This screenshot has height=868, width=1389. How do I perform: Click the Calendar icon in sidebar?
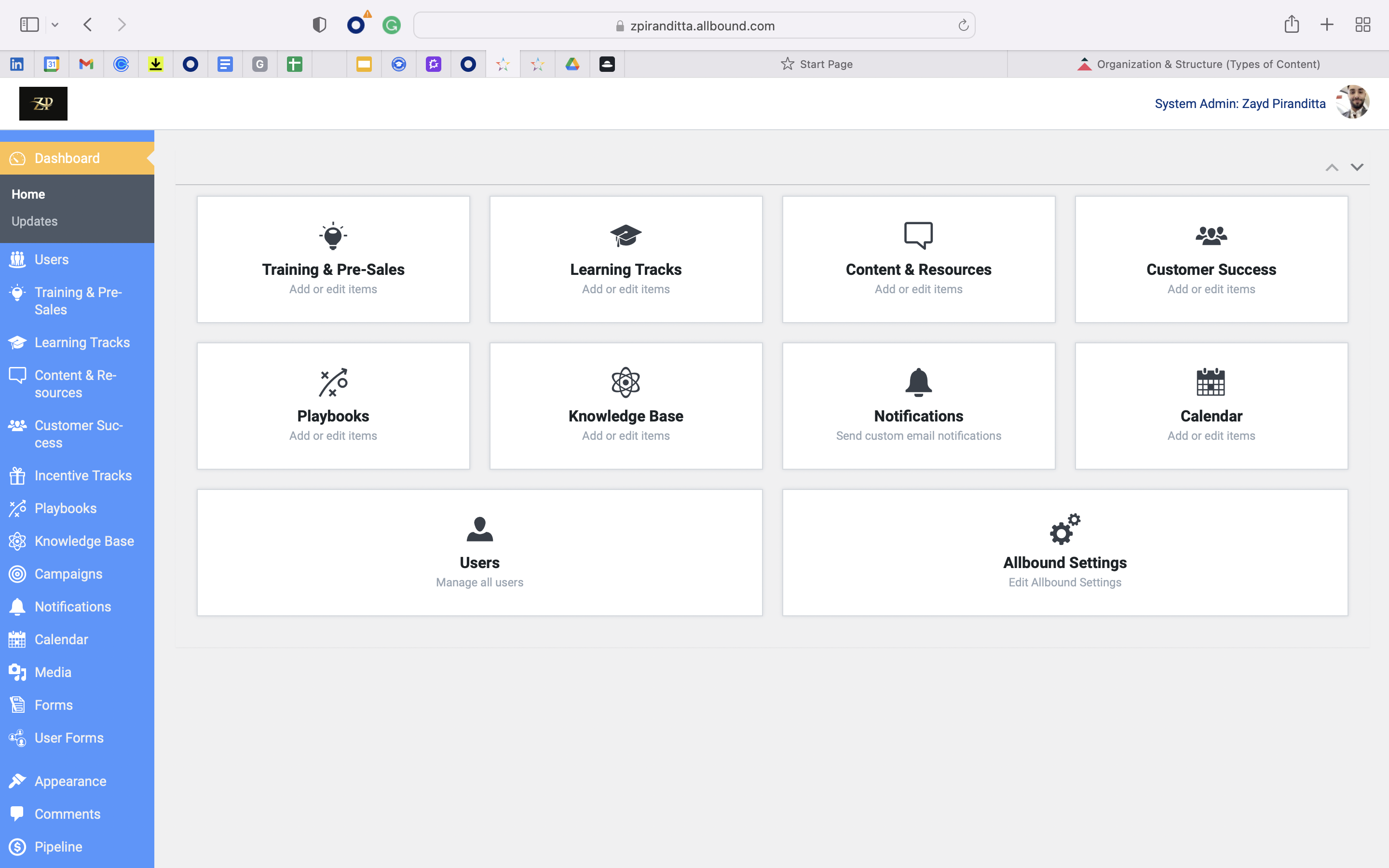click(x=17, y=639)
